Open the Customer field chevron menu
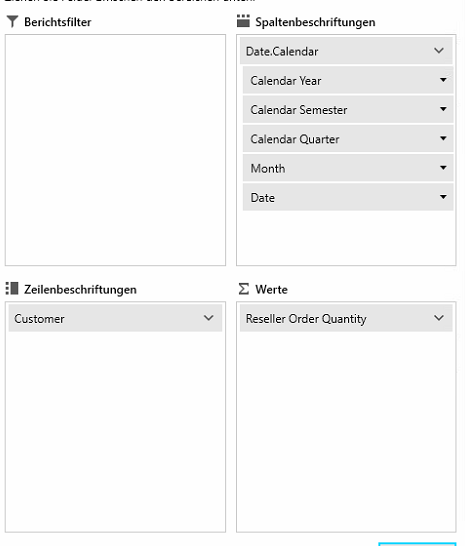Screen dimensions: 465x546 (x=209, y=318)
